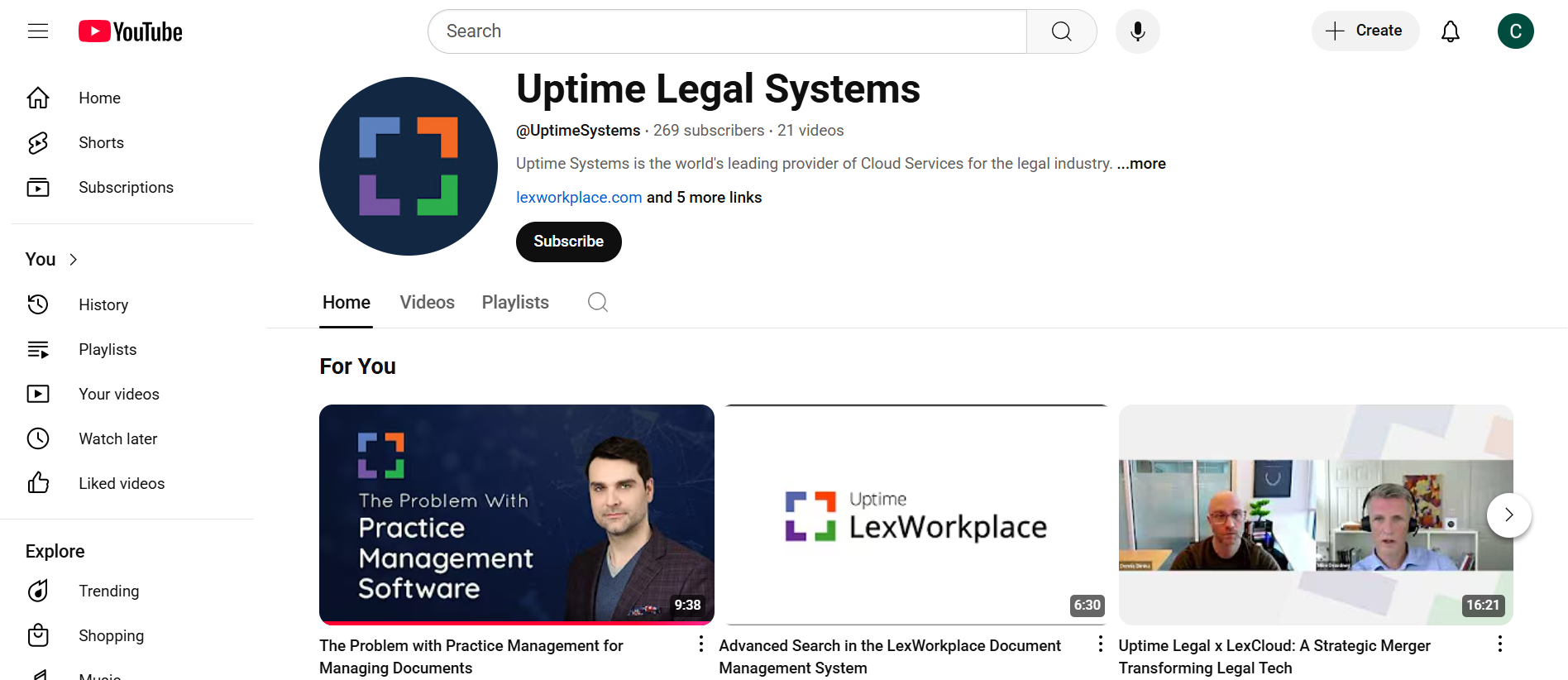Open 'Advanced Search in the LexWorkplace' title
The width and height of the screenshot is (1568, 680).
coord(890,656)
